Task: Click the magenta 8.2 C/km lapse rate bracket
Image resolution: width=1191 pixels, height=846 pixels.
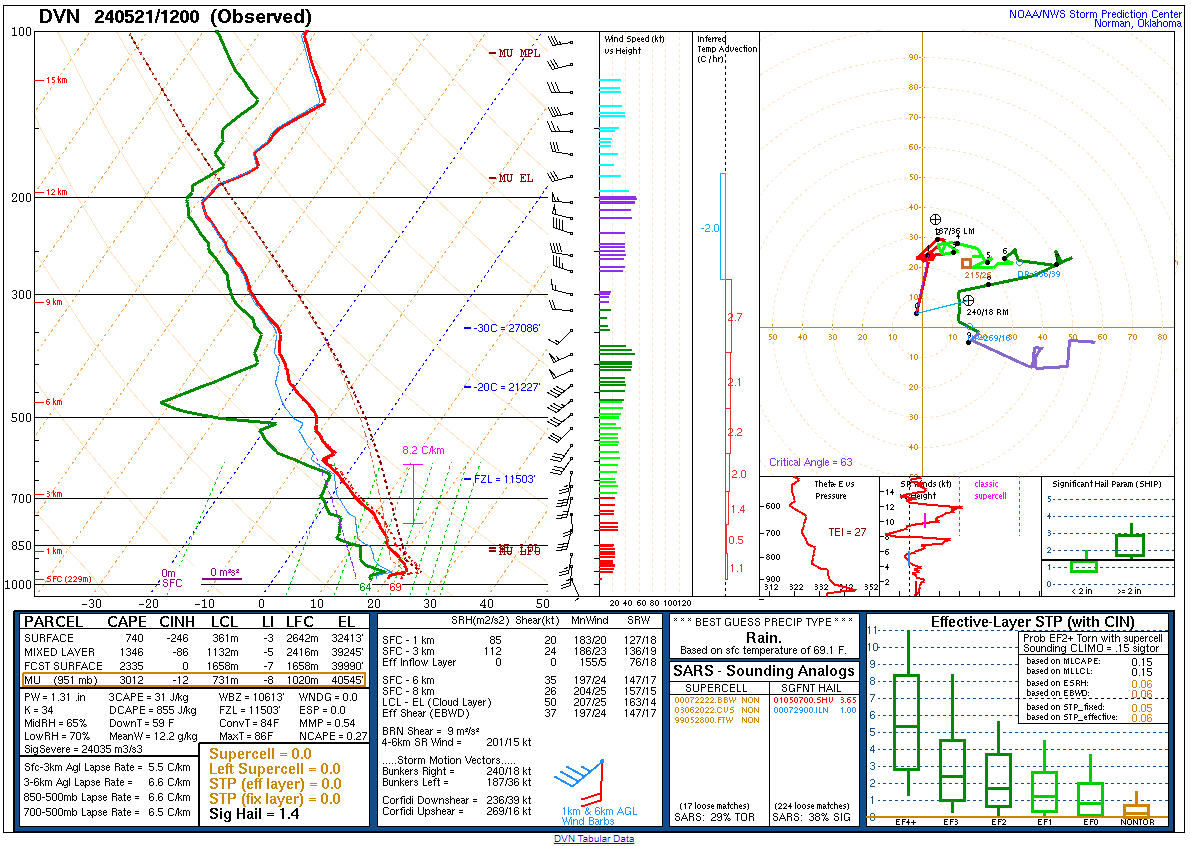Action: (413, 493)
